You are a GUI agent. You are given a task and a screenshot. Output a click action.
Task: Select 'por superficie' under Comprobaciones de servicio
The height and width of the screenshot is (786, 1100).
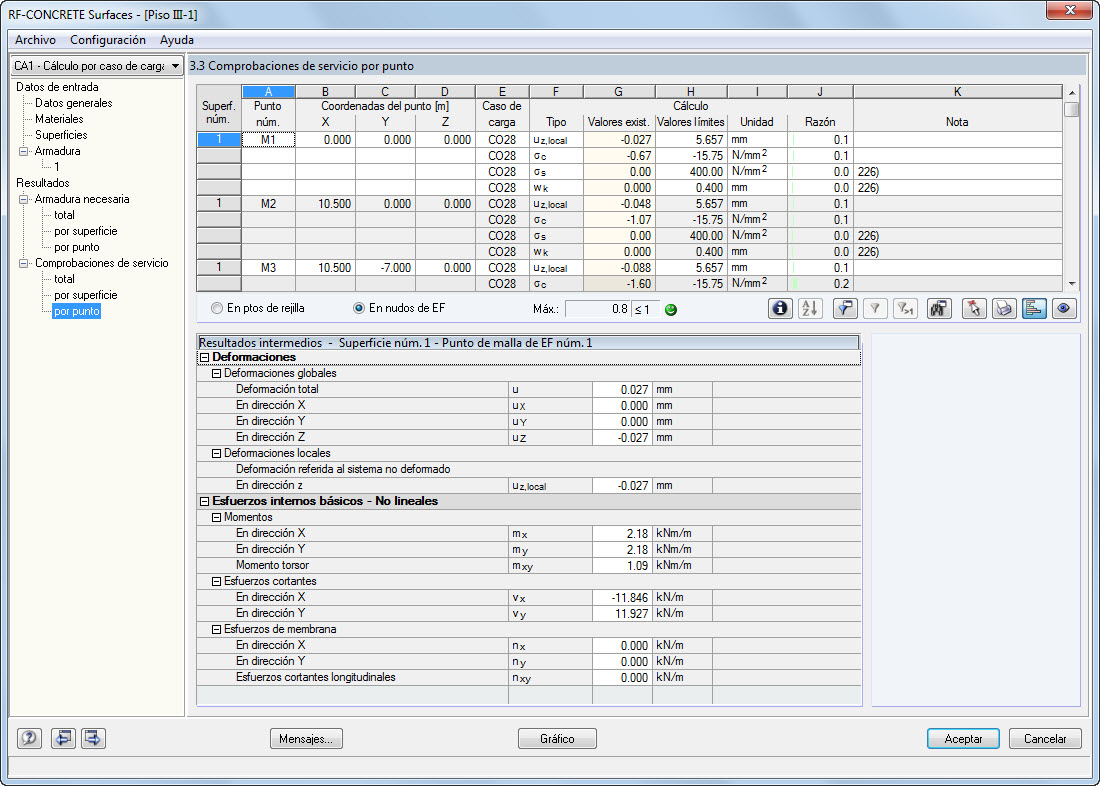click(86, 295)
